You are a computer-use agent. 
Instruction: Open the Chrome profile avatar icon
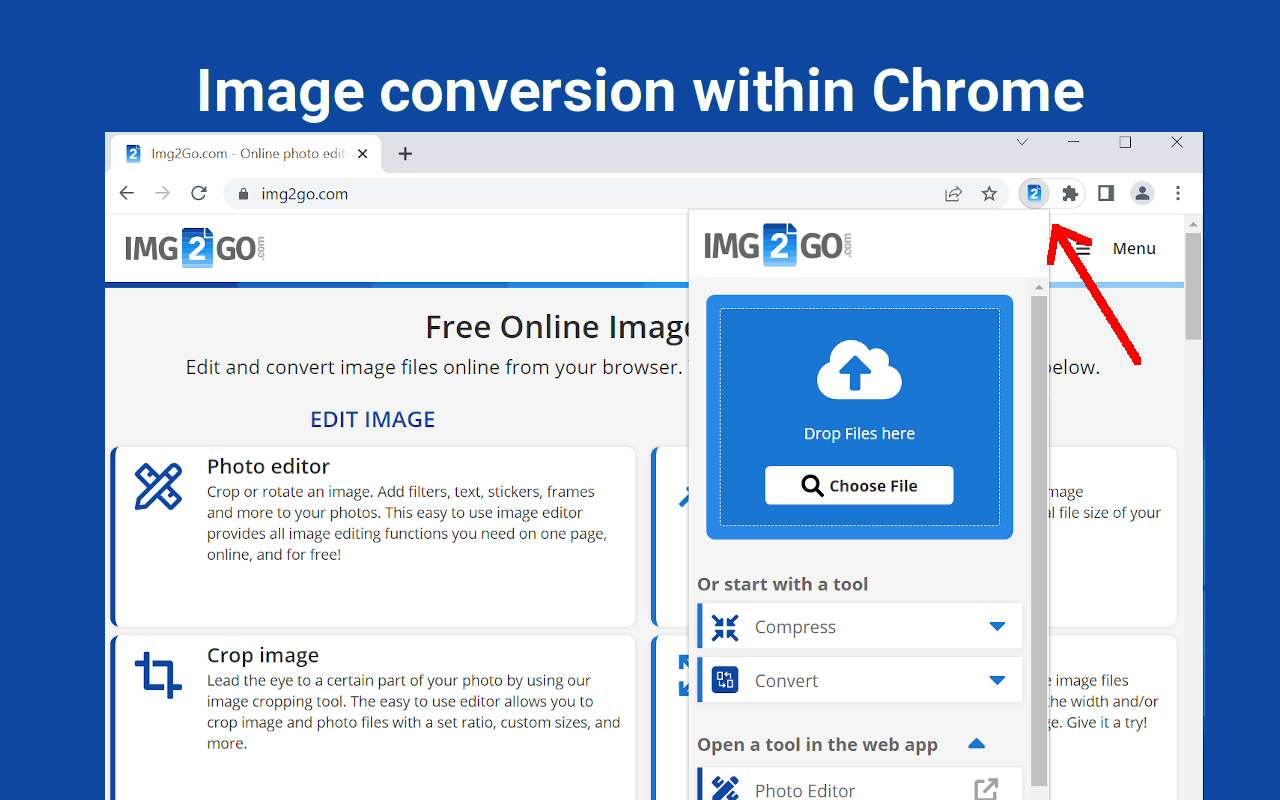click(x=1142, y=194)
